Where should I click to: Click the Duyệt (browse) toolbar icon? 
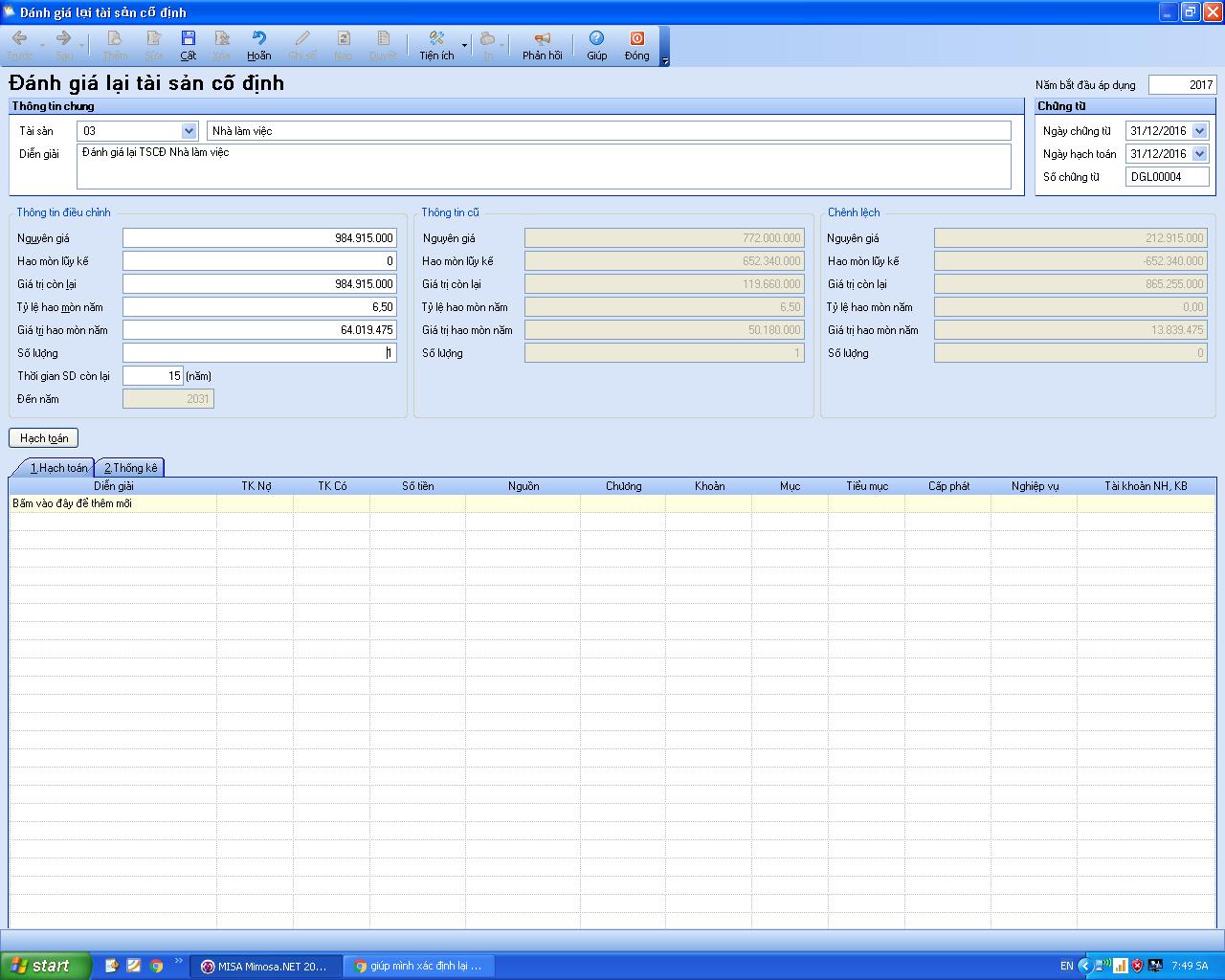point(383,38)
